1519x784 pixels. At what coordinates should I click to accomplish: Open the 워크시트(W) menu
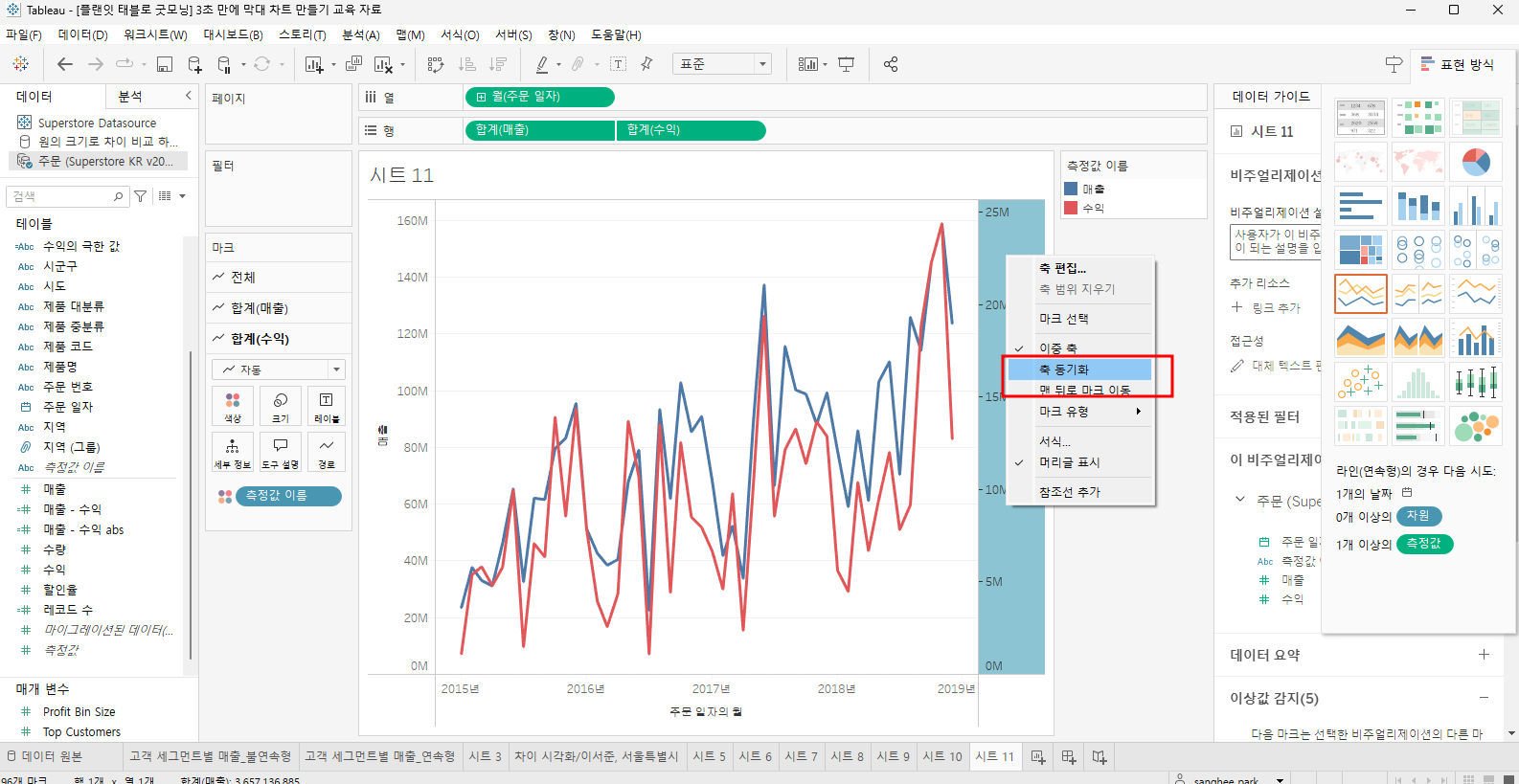pos(155,34)
